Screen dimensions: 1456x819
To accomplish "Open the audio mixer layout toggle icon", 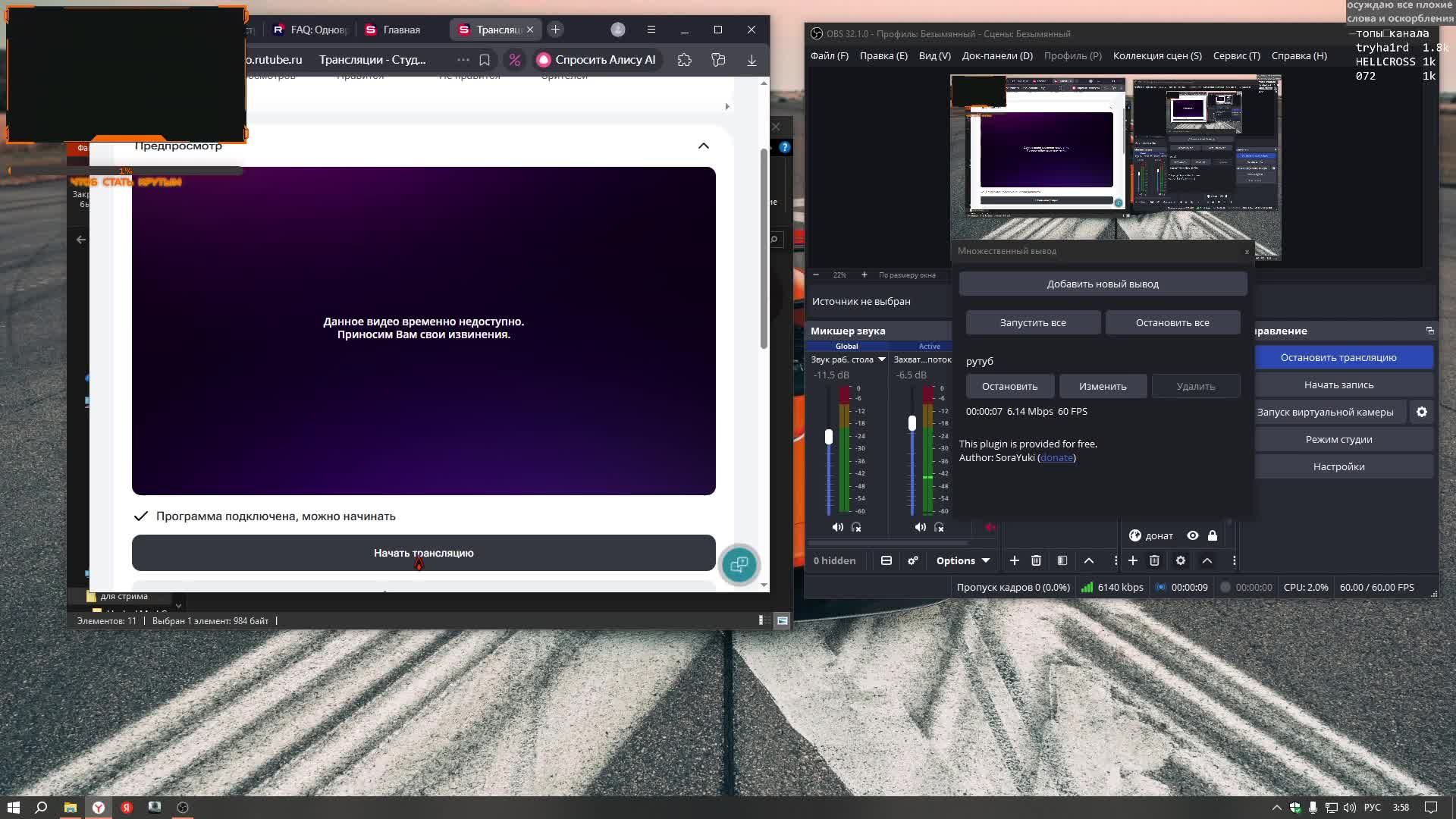I will coord(886,560).
